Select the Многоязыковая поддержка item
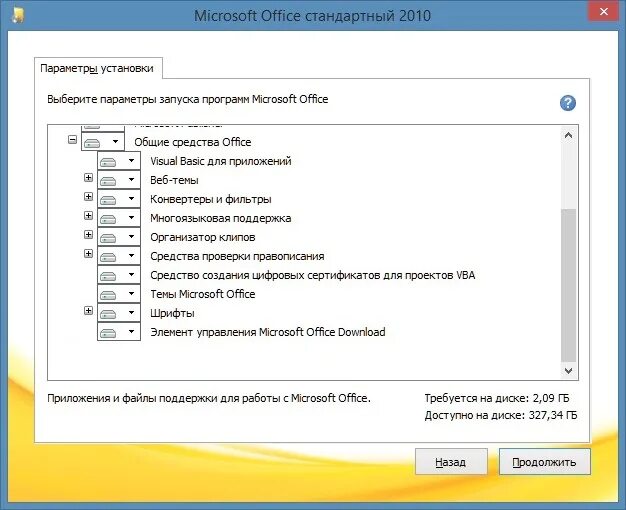 [x=221, y=218]
